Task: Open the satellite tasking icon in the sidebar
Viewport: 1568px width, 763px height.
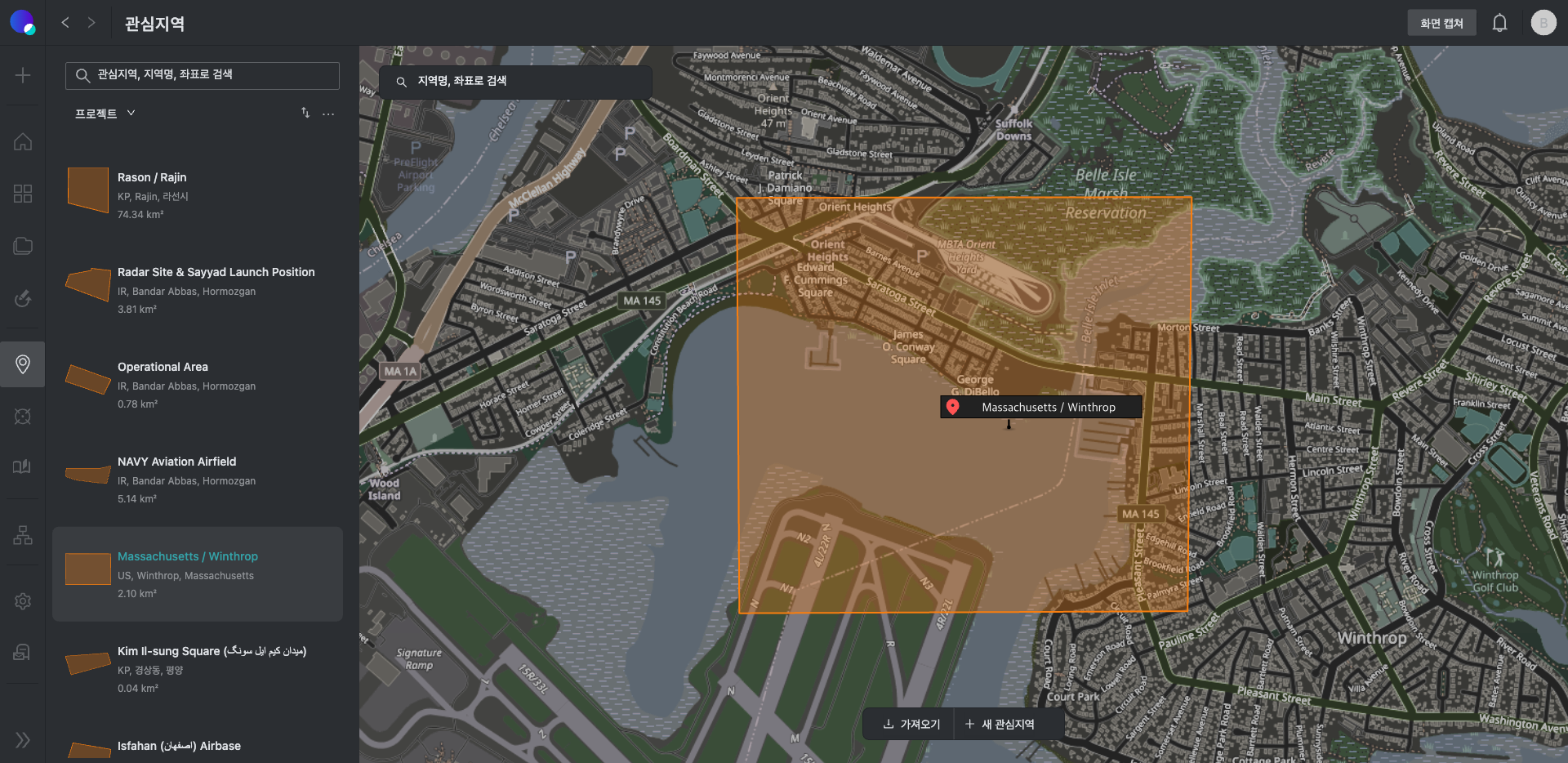Action: [23, 298]
